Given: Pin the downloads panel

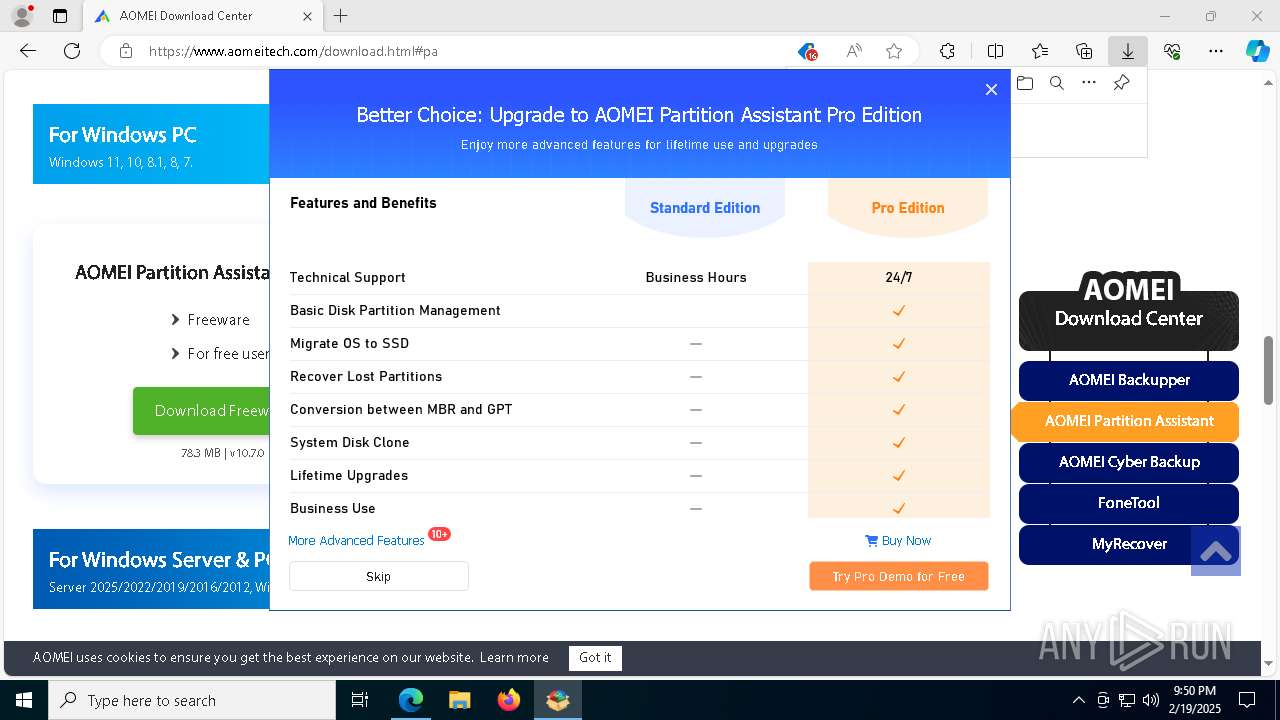Looking at the screenshot, I should tap(1121, 83).
